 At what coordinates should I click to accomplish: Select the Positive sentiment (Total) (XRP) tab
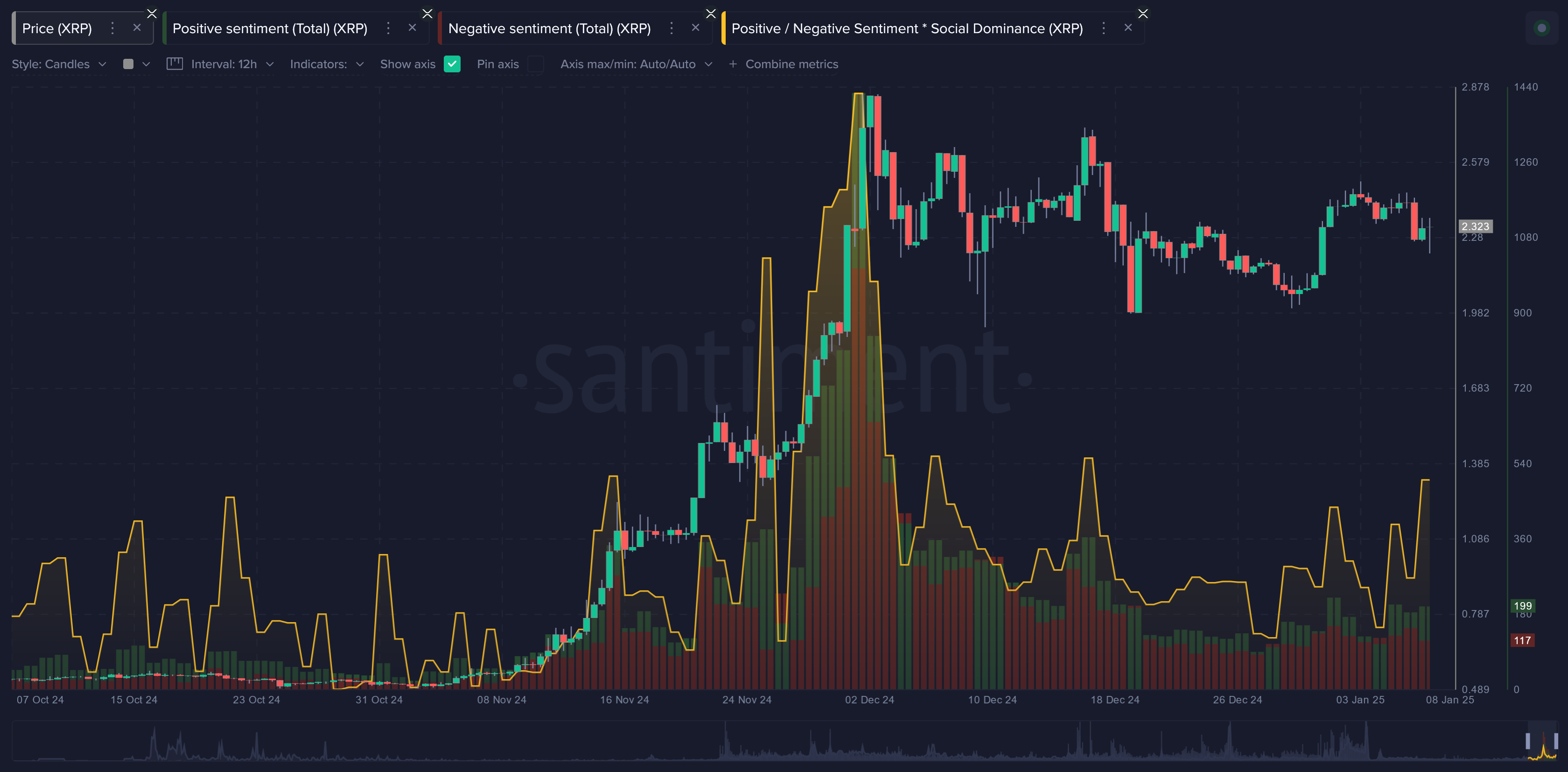[270, 28]
